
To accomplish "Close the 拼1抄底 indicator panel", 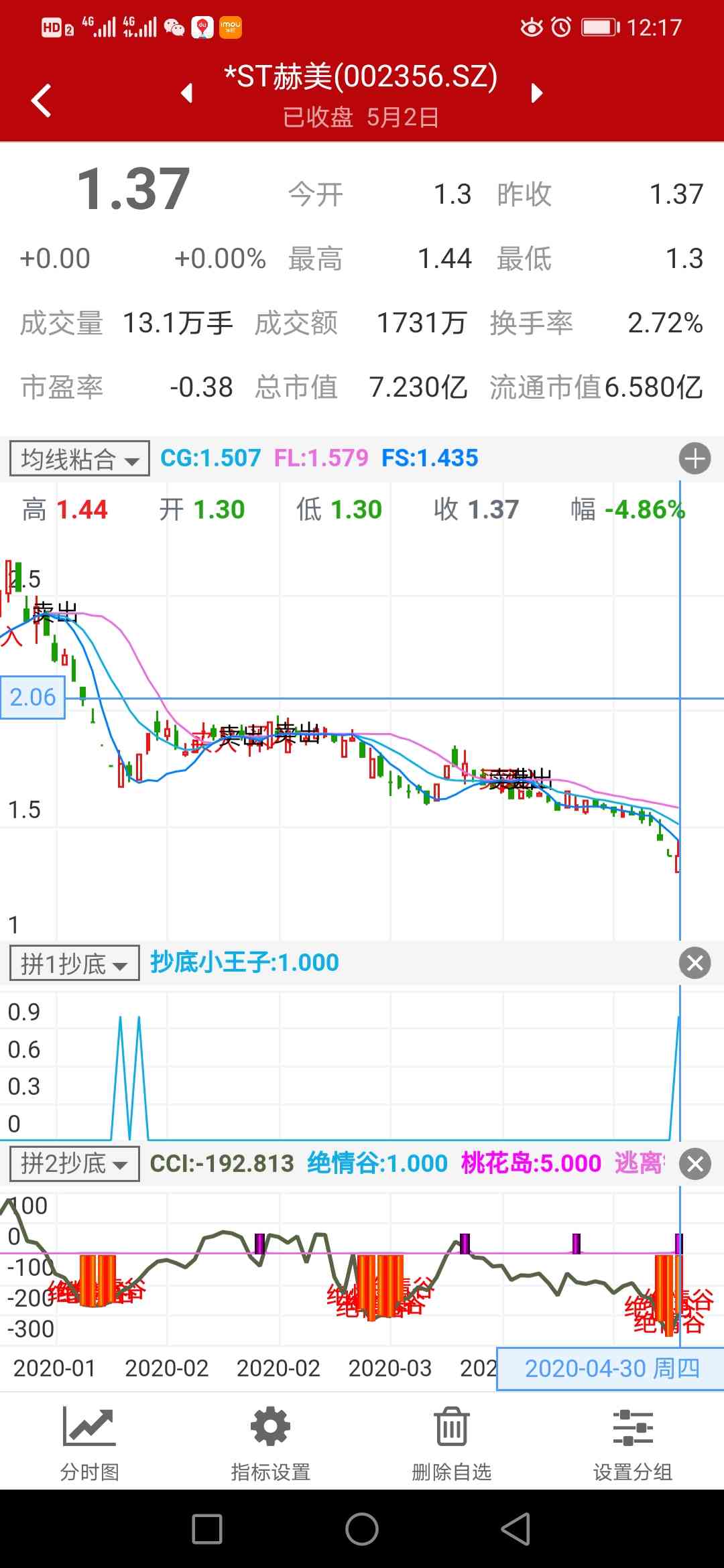I will [x=695, y=963].
